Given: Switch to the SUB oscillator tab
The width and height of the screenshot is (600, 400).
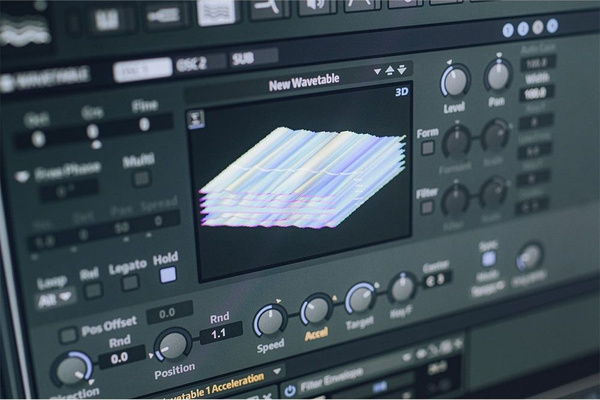Looking at the screenshot, I should click(242, 59).
